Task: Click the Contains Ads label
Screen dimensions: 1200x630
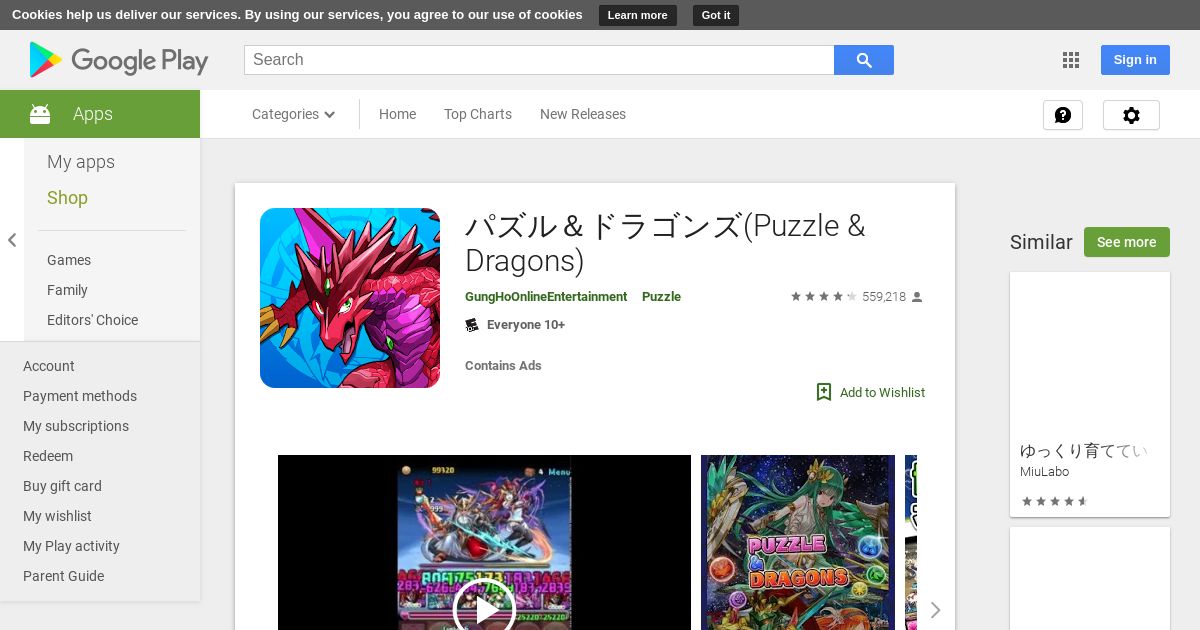Action: pyautogui.click(x=503, y=366)
